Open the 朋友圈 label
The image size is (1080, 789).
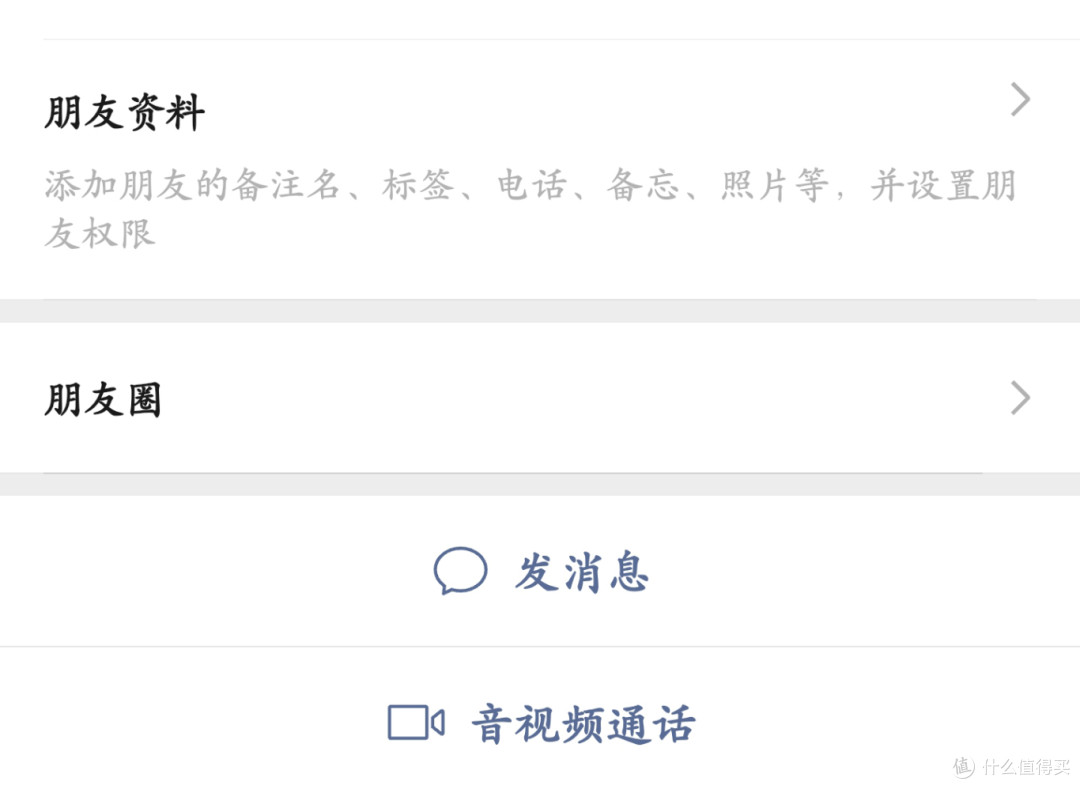(103, 400)
